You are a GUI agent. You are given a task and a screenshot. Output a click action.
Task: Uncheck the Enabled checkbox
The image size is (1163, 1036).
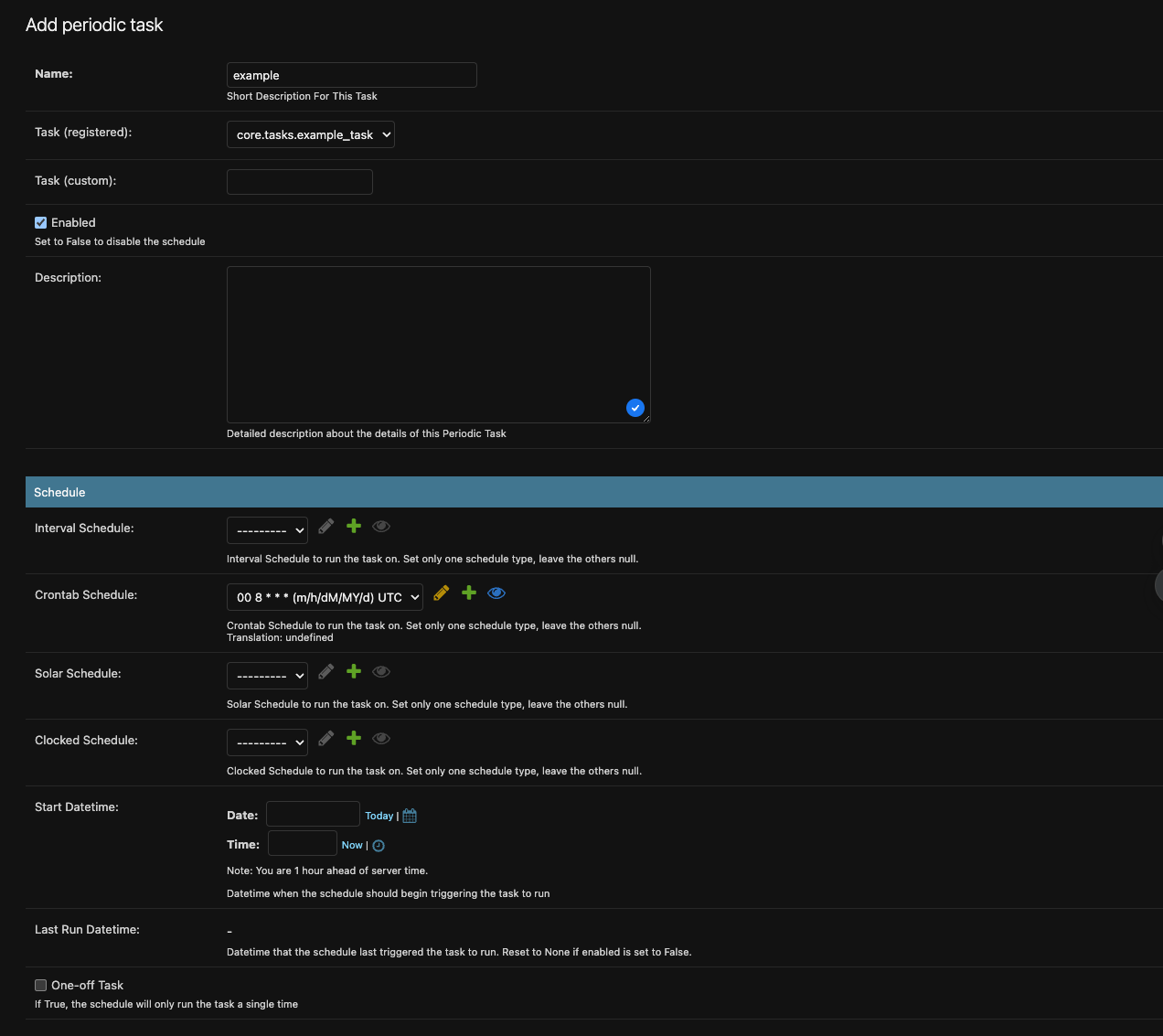click(x=41, y=223)
